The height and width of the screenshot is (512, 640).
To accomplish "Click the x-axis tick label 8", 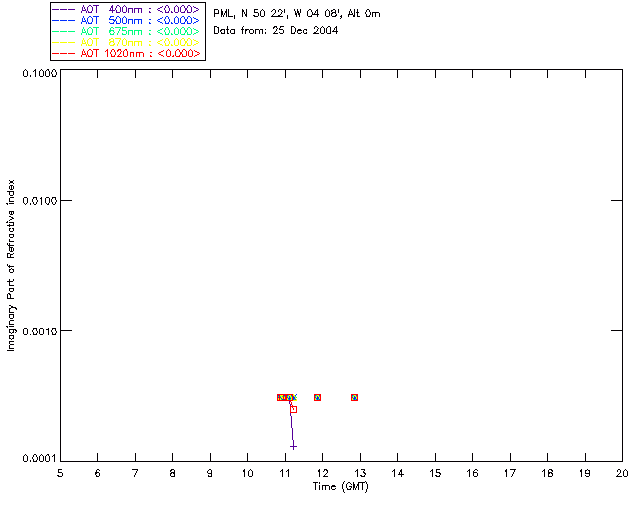I will (x=173, y=473).
